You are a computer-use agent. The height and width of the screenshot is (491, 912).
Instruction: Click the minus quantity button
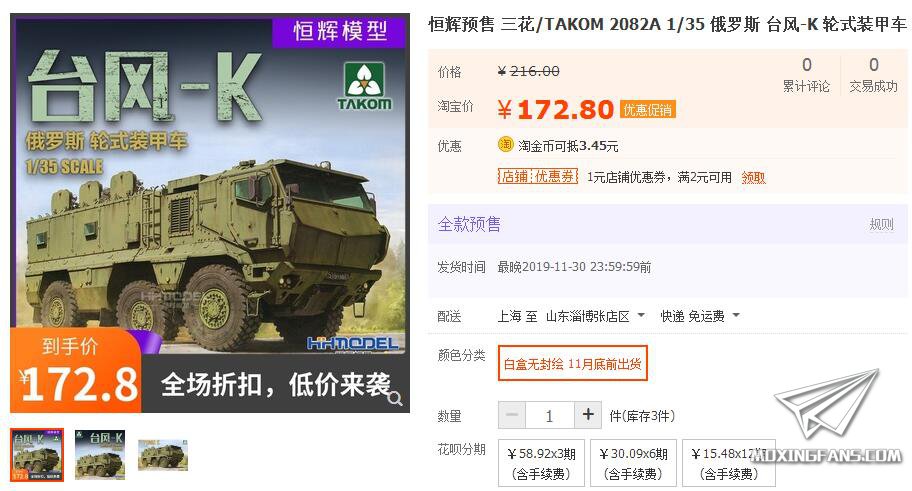pyautogui.click(x=512, y=415)
